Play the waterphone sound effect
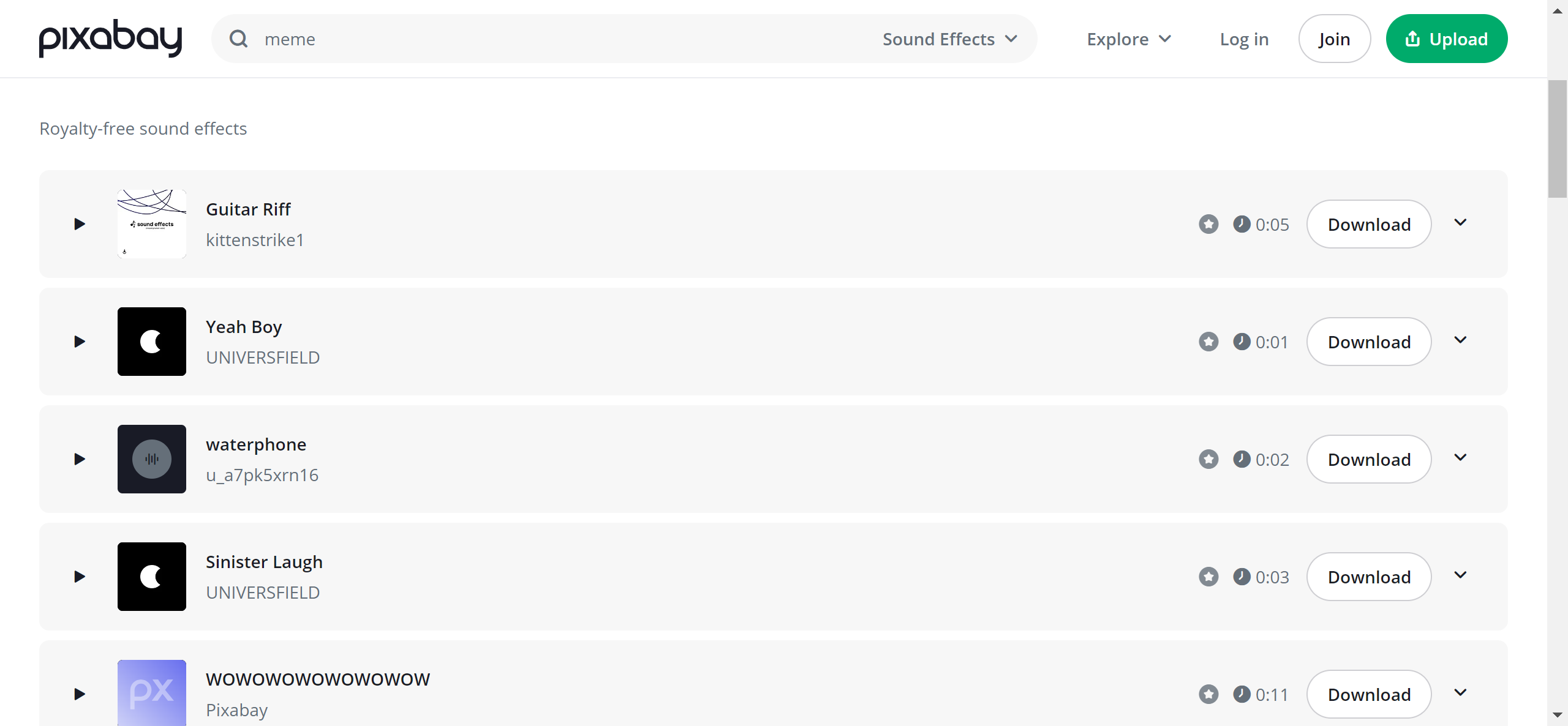The image size is (1568, 726). pos(79,459)
